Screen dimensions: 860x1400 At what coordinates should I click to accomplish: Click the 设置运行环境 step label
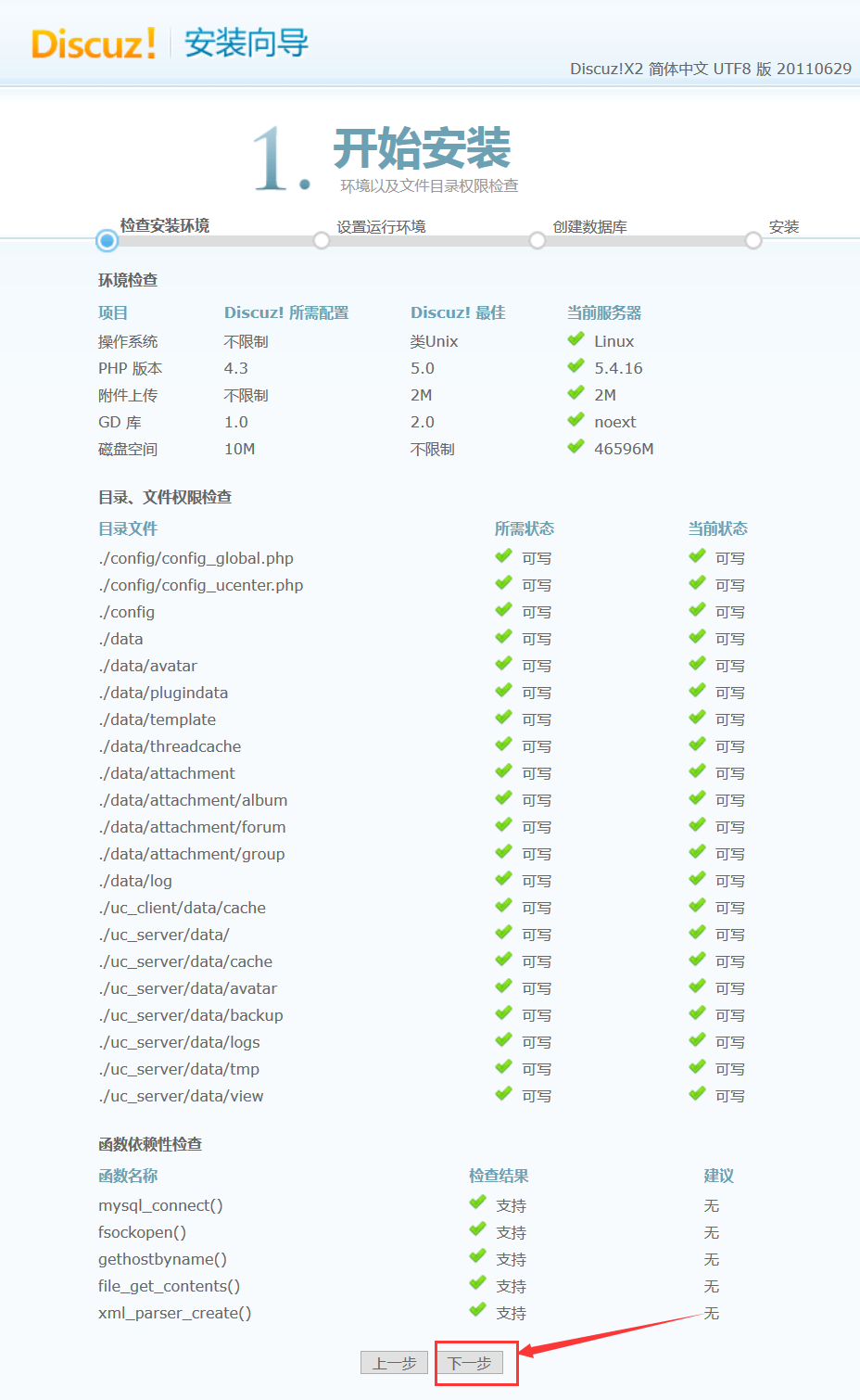(x=381, y=226)
